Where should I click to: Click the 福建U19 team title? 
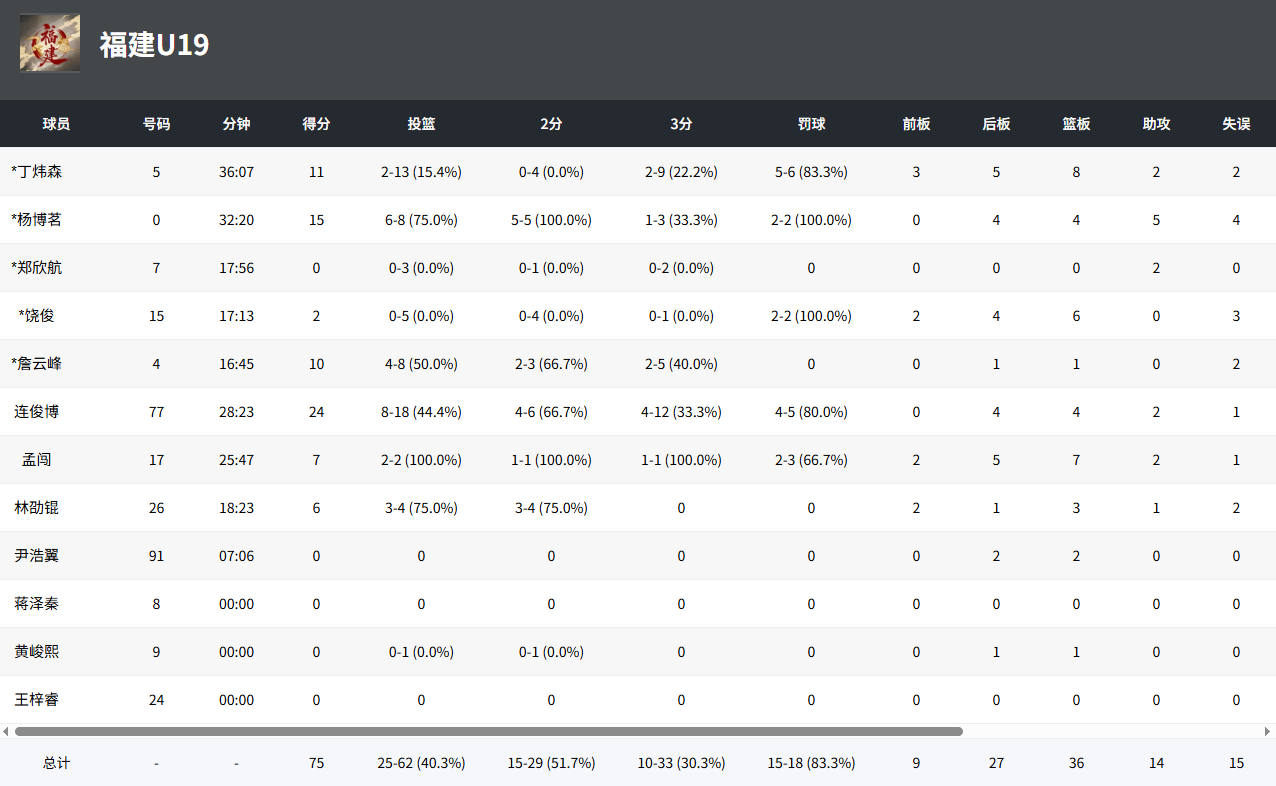[x=154, y=45]
